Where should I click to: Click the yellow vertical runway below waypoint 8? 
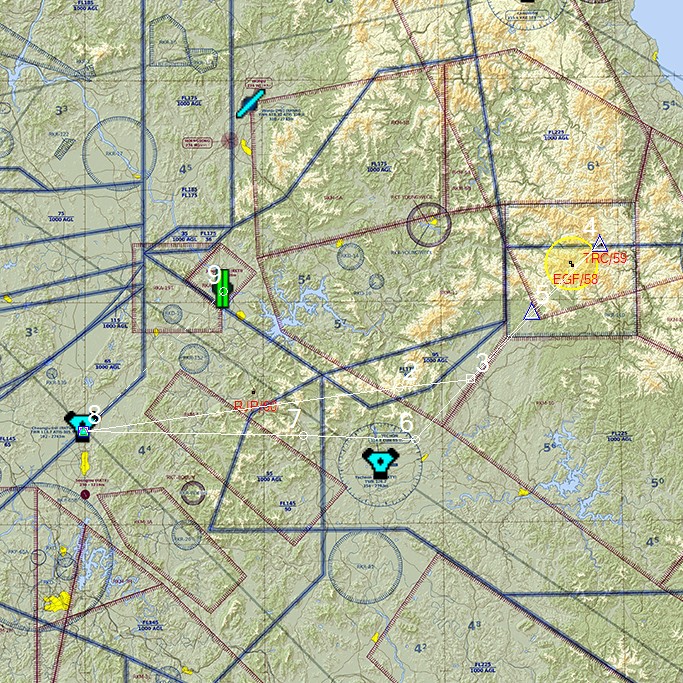[x=85, y=463]
